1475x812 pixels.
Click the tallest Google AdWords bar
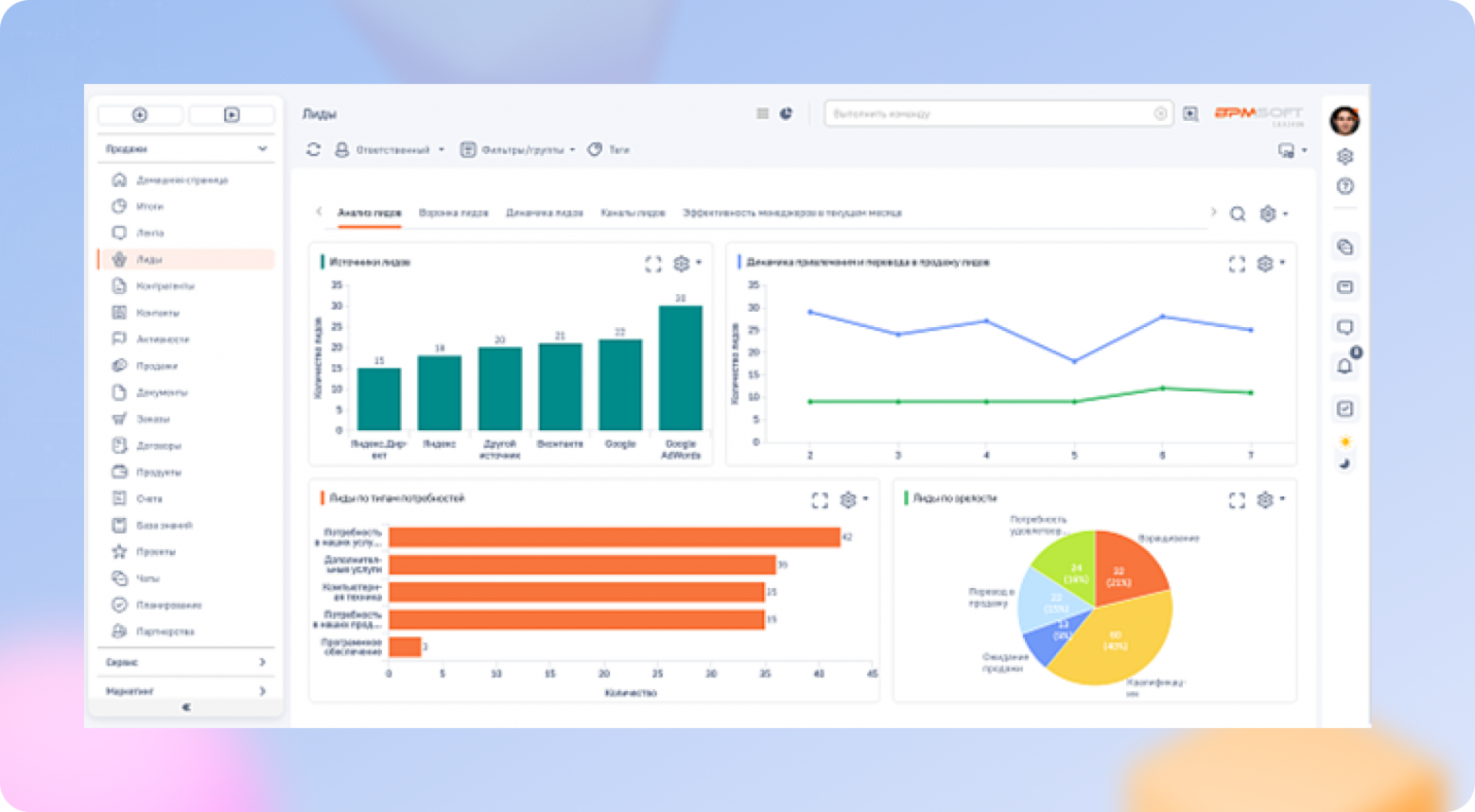point(680,368)
